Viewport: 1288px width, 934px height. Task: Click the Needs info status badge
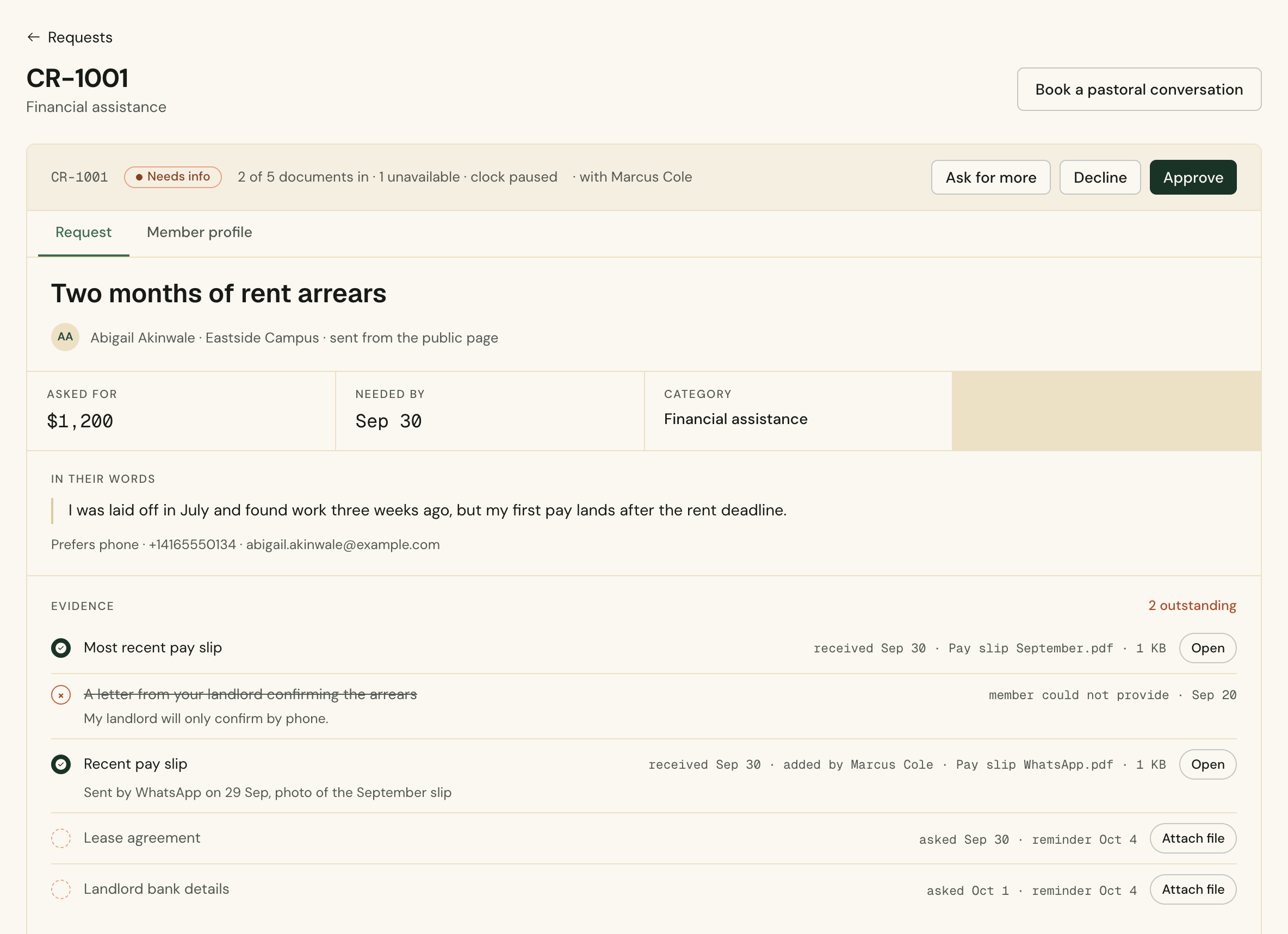172,177
